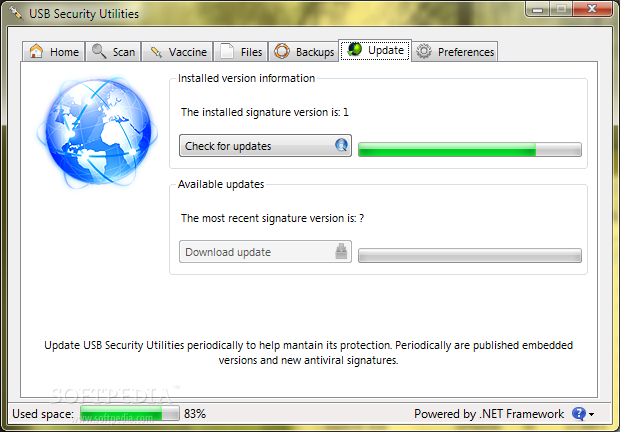Click the blank page Files icon

point(227,51)
